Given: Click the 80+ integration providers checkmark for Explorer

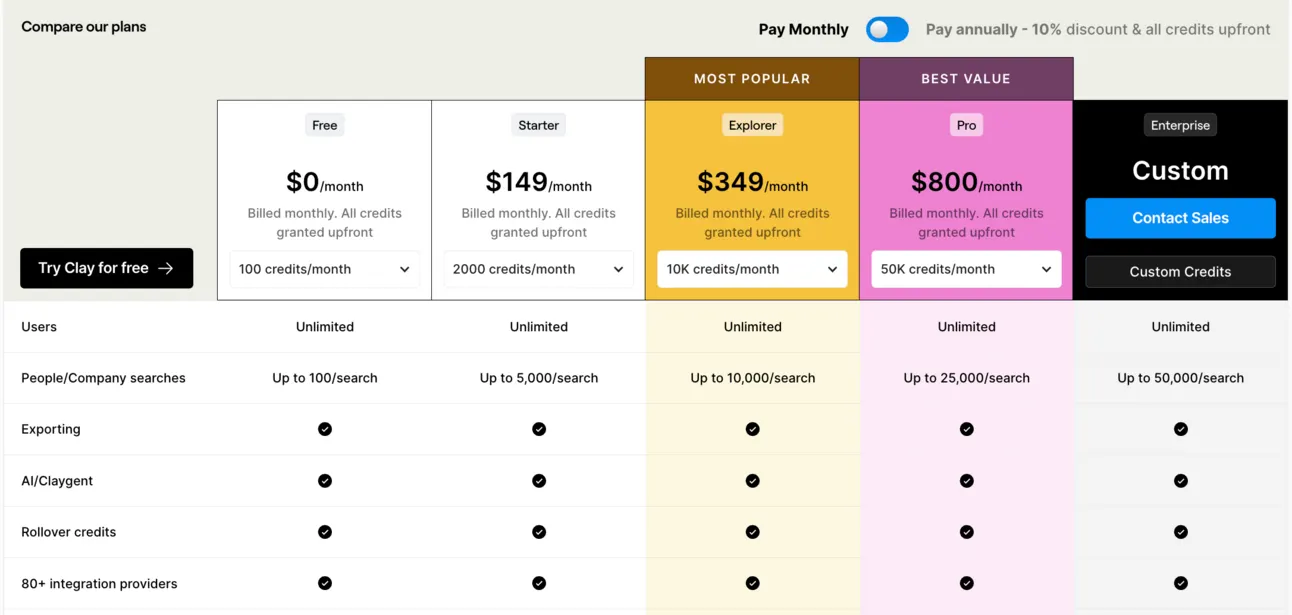Looking at the screenshot, I should pos(753,583).
